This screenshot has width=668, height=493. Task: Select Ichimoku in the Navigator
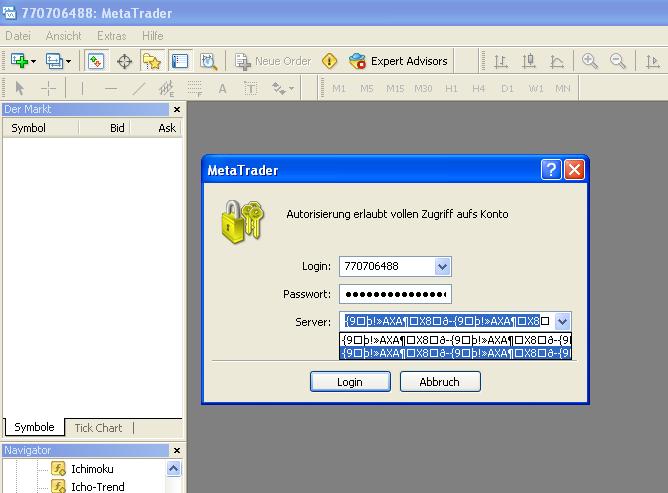[x=92, y=469]
